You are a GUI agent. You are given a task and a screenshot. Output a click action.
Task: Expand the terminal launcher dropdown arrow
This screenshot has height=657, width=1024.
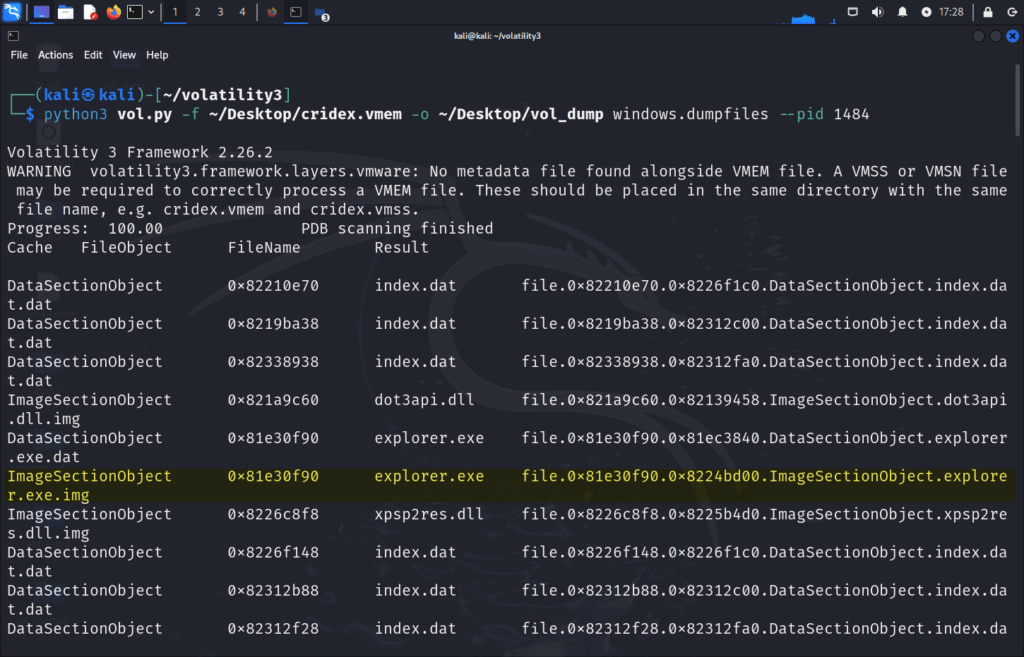151,12
